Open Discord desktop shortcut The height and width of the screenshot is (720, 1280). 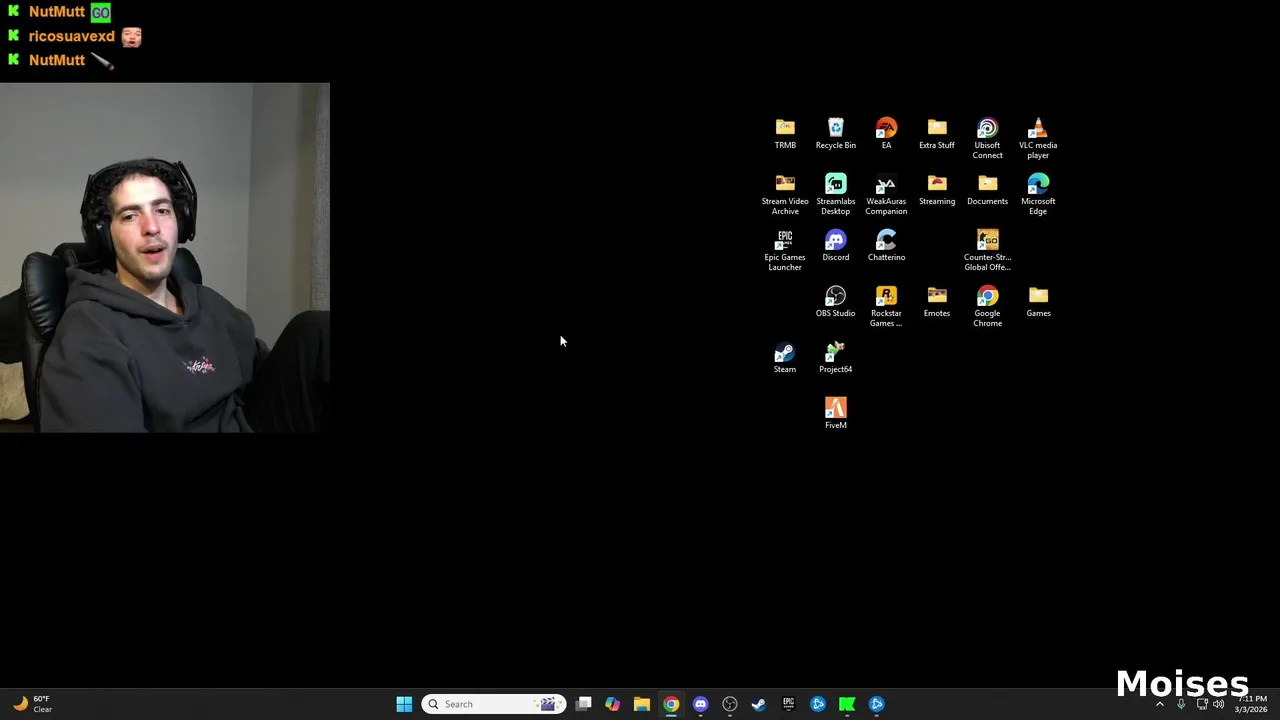coord(835,245)
